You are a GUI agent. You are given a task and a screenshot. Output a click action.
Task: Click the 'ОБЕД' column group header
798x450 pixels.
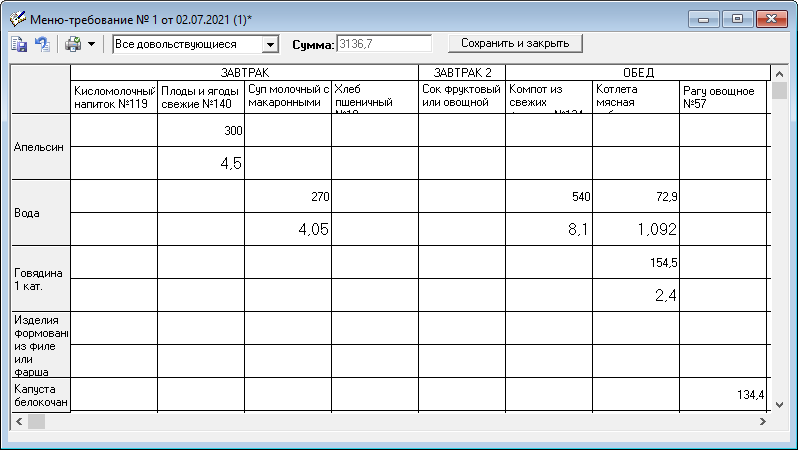[637, 73]
